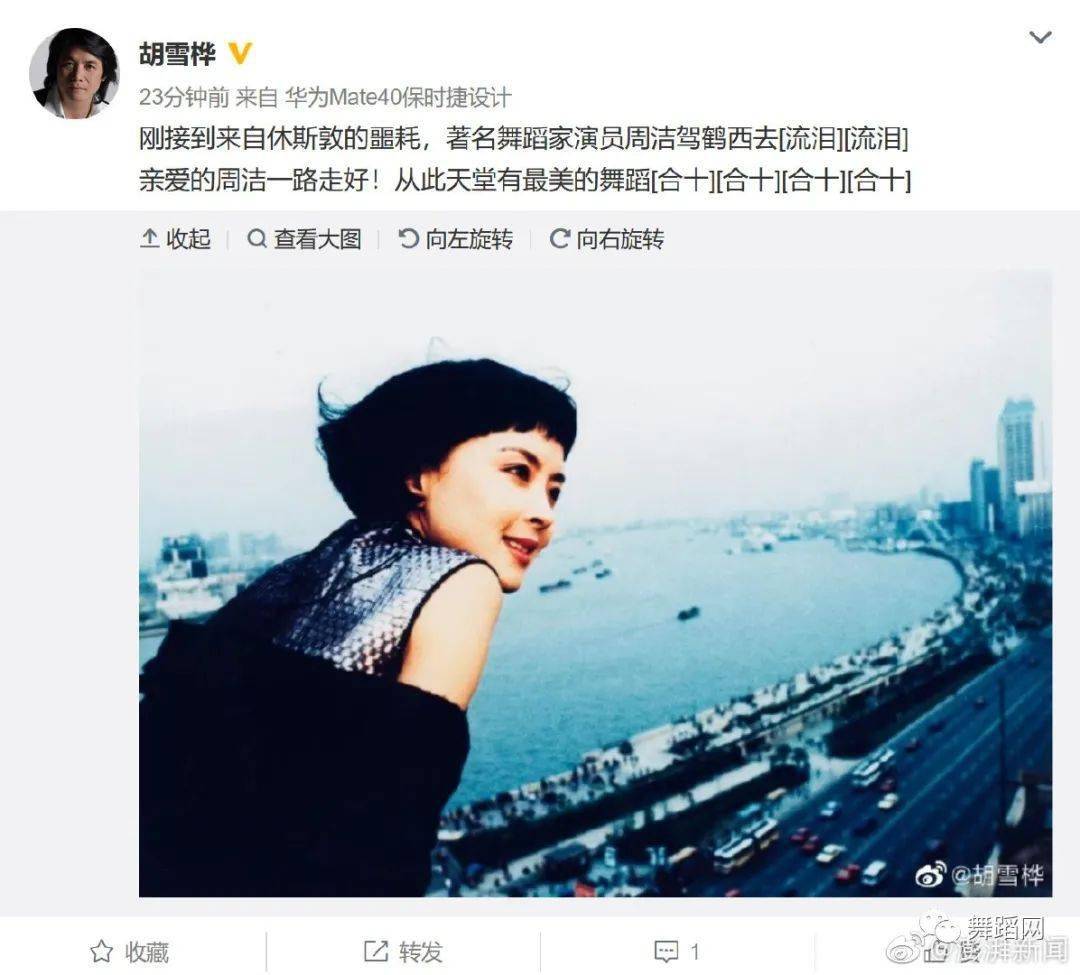Viewport: 1080px width, 975px height.
Task: Click the gold V verification badge
Action: tap(240, 54)
